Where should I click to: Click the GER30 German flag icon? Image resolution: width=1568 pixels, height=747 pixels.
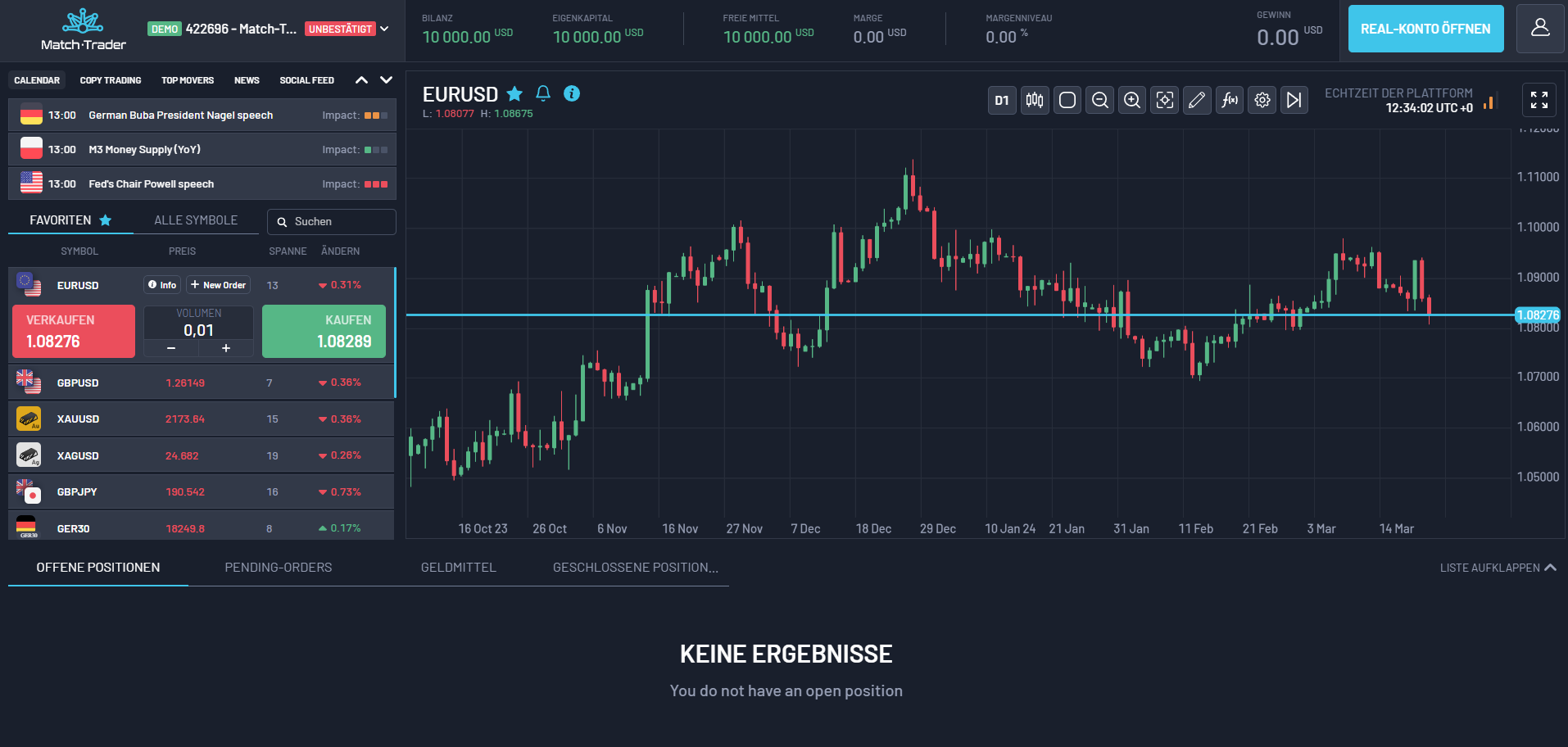(x=27, y=527)
